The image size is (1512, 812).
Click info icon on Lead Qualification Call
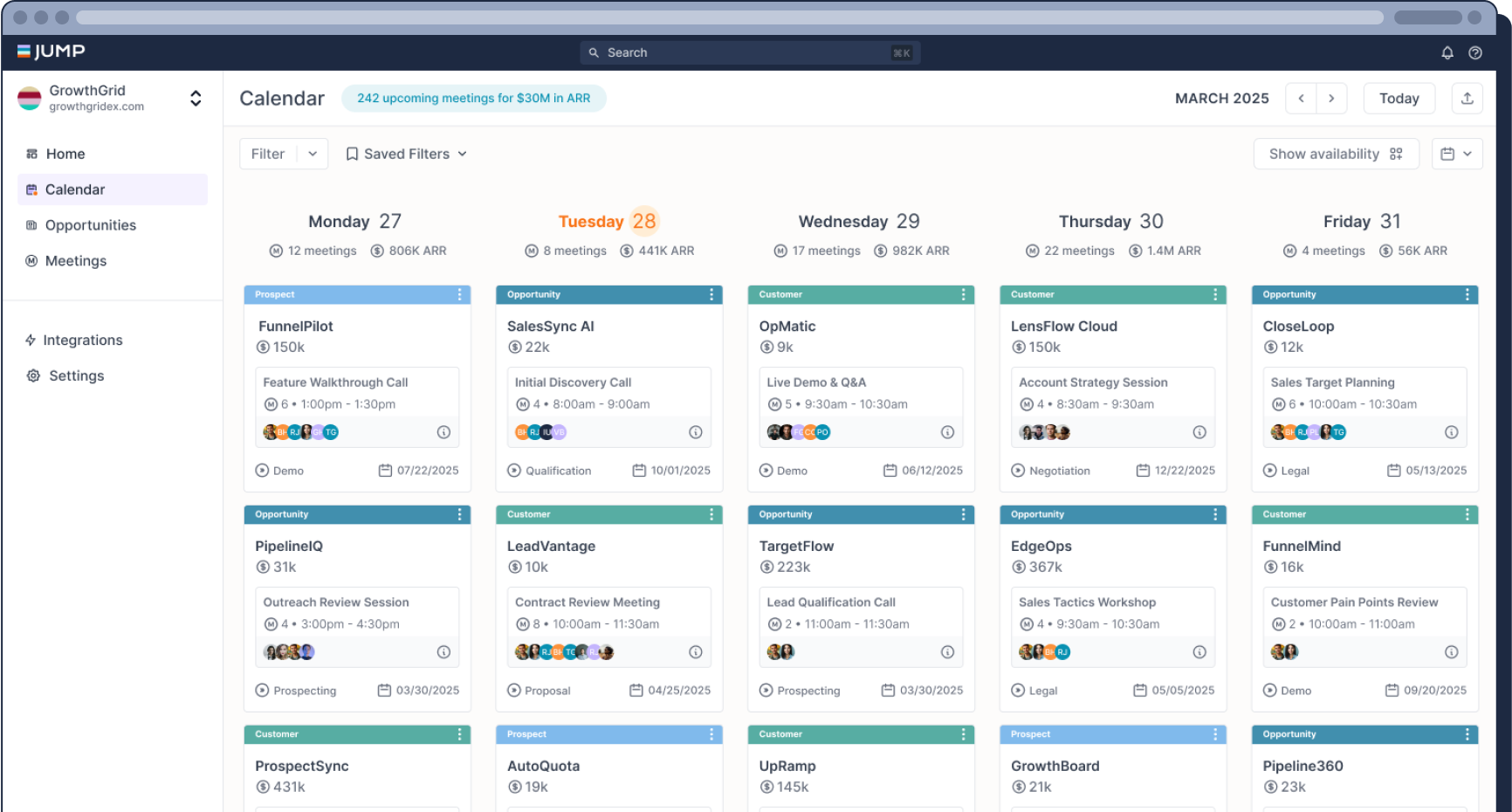pos(947,652)
